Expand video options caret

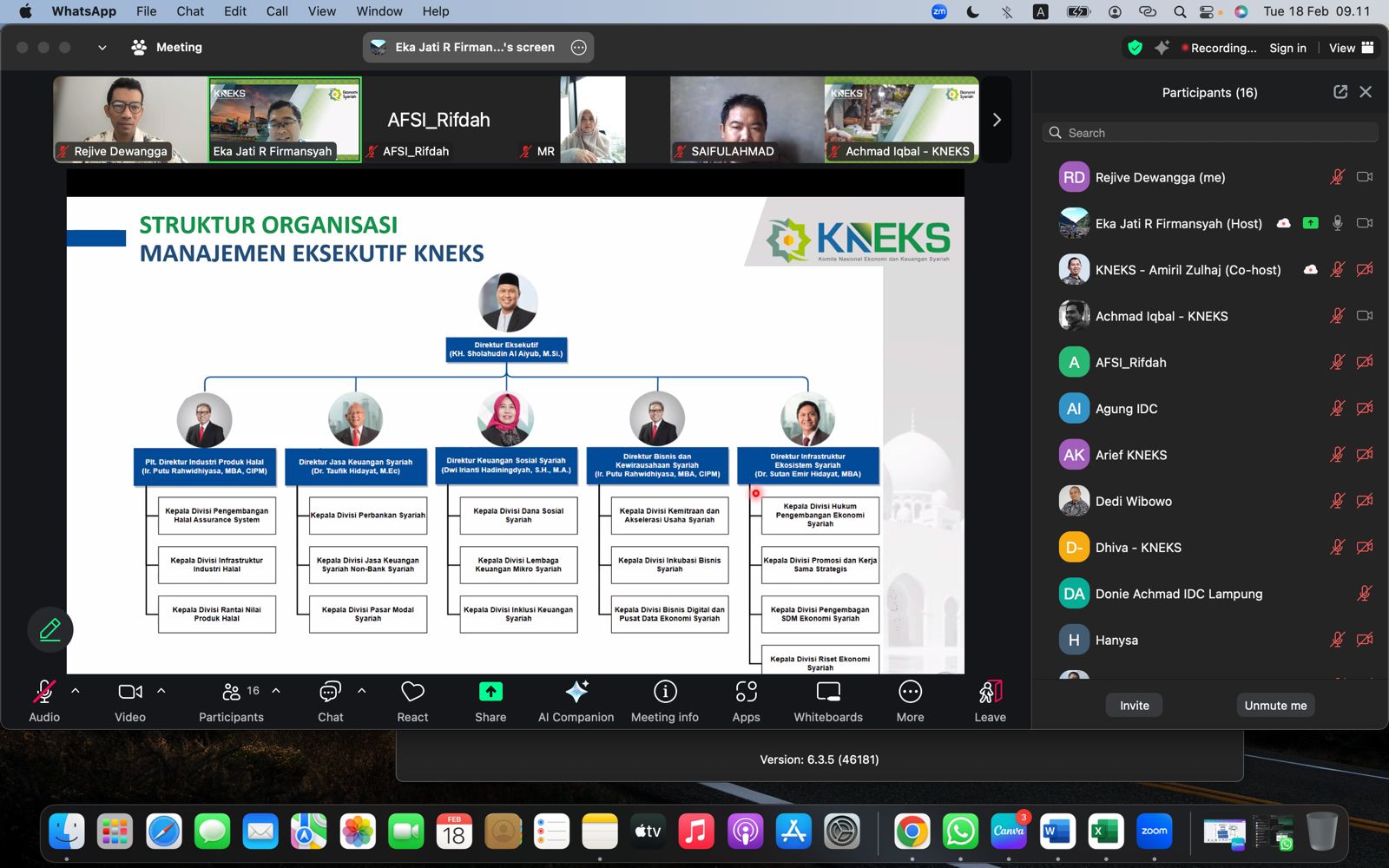pyautogui.click(x=161, y=691)
